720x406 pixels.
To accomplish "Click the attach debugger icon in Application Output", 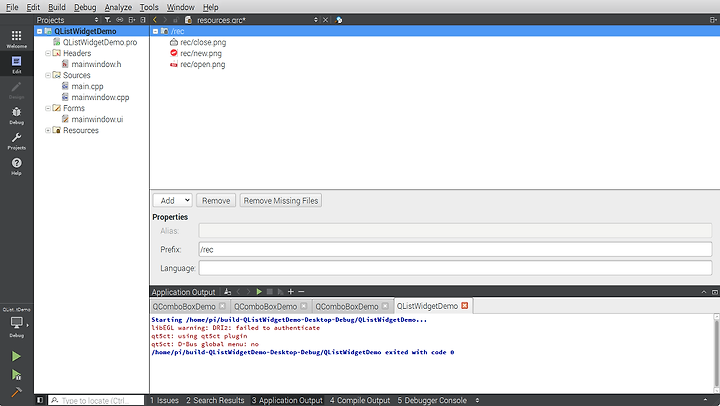I will coord(281,292).
